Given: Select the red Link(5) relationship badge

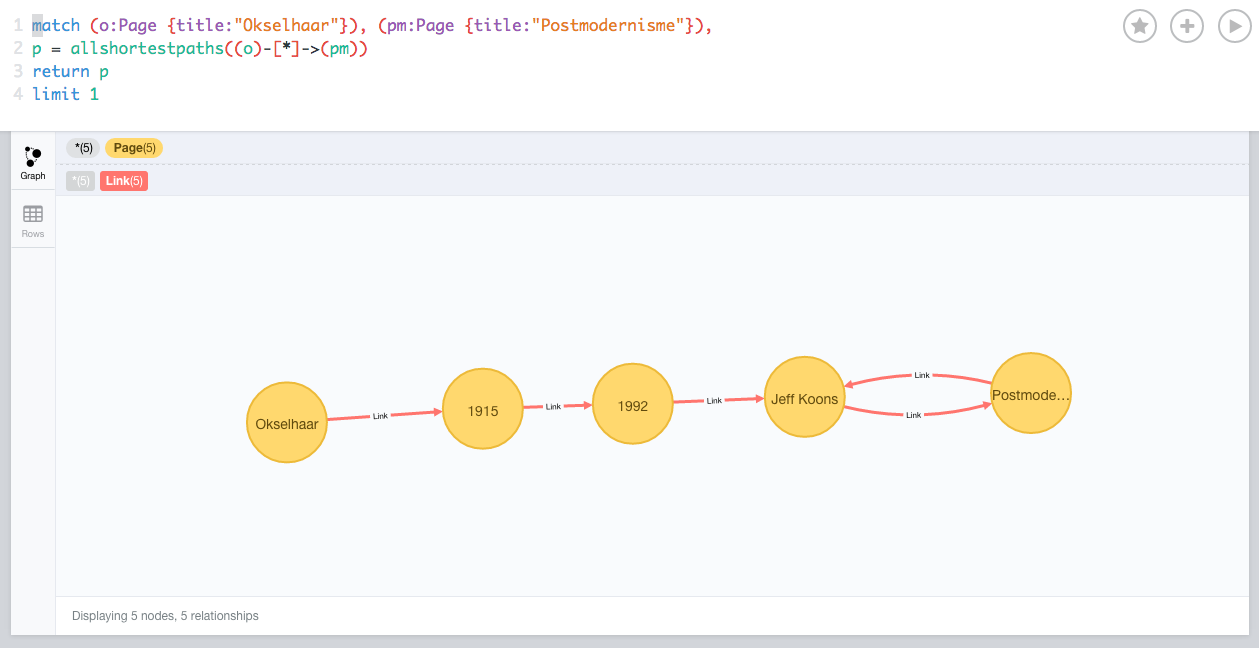Looking at the screenshot, I should [x=124, y=181].
